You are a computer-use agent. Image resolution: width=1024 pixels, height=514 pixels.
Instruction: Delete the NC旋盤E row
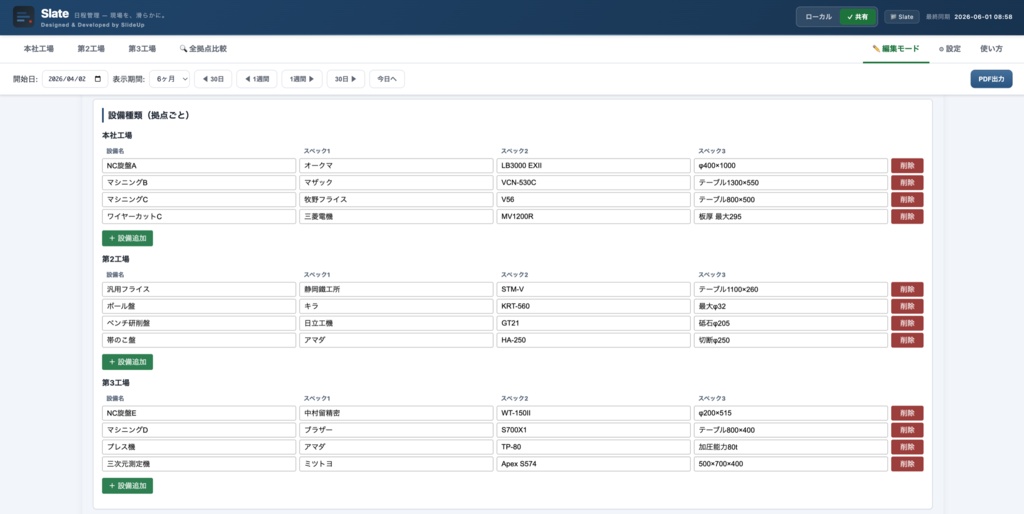[907, 413]
